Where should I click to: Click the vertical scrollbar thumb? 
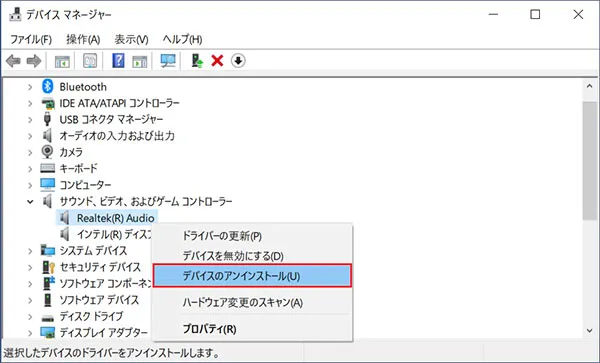coord(589,161)
